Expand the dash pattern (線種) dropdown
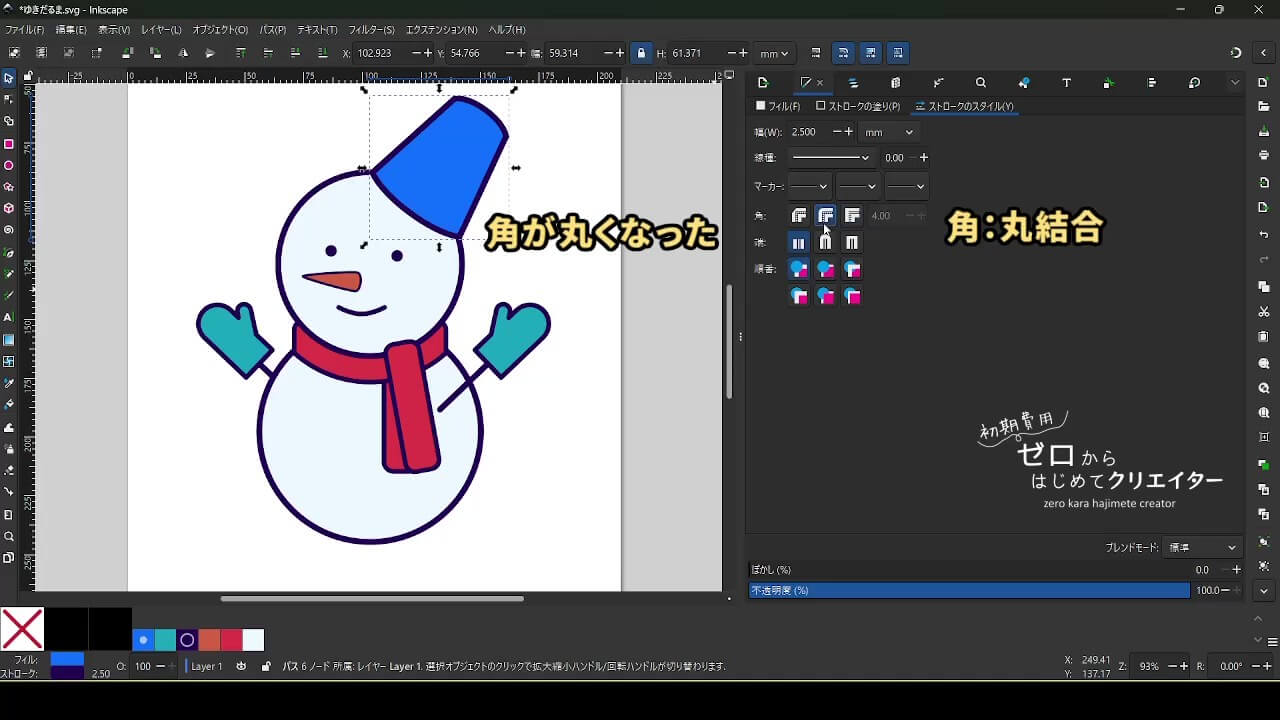The image size is (1280, 720). pyautogui.click(x=831, y=158)
